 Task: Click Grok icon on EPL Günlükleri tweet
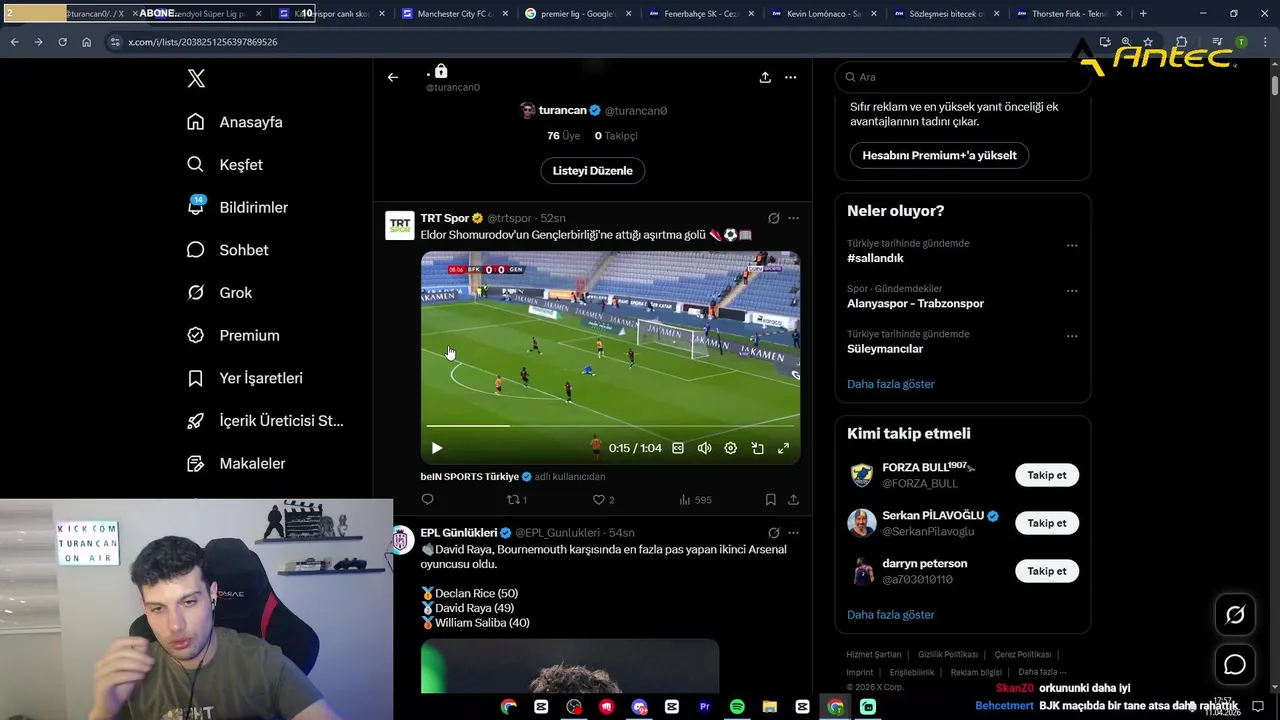point(773,533)
